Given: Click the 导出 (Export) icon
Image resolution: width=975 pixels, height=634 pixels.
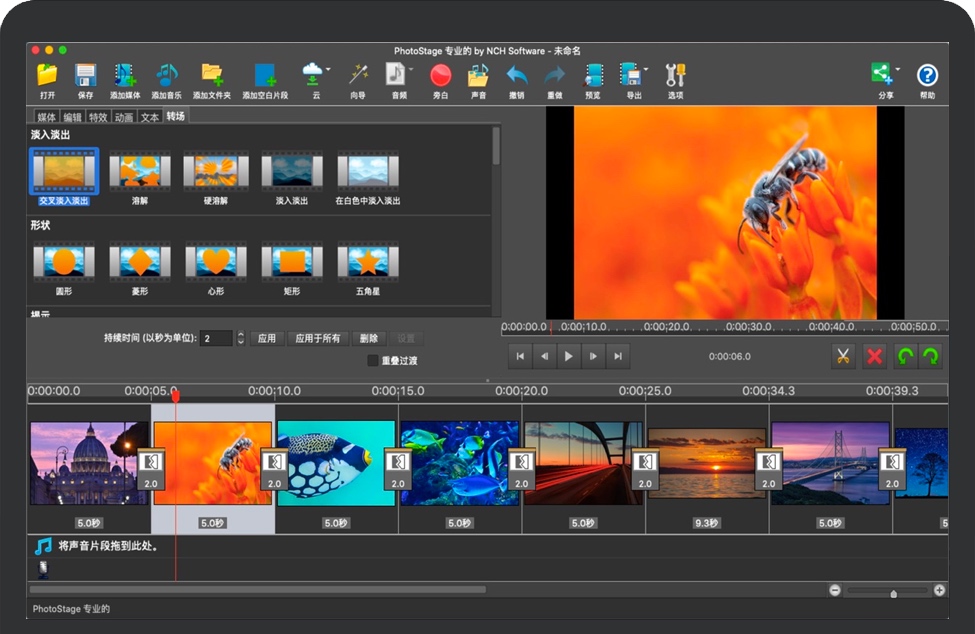Looking at the screenshot, I should pos(632,75).
